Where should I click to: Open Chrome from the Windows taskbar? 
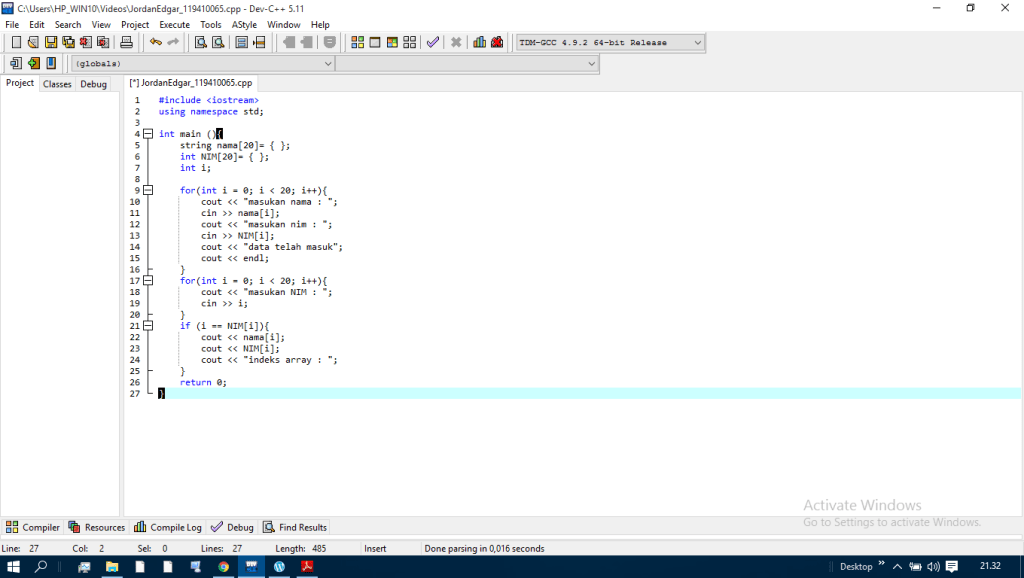223,566
